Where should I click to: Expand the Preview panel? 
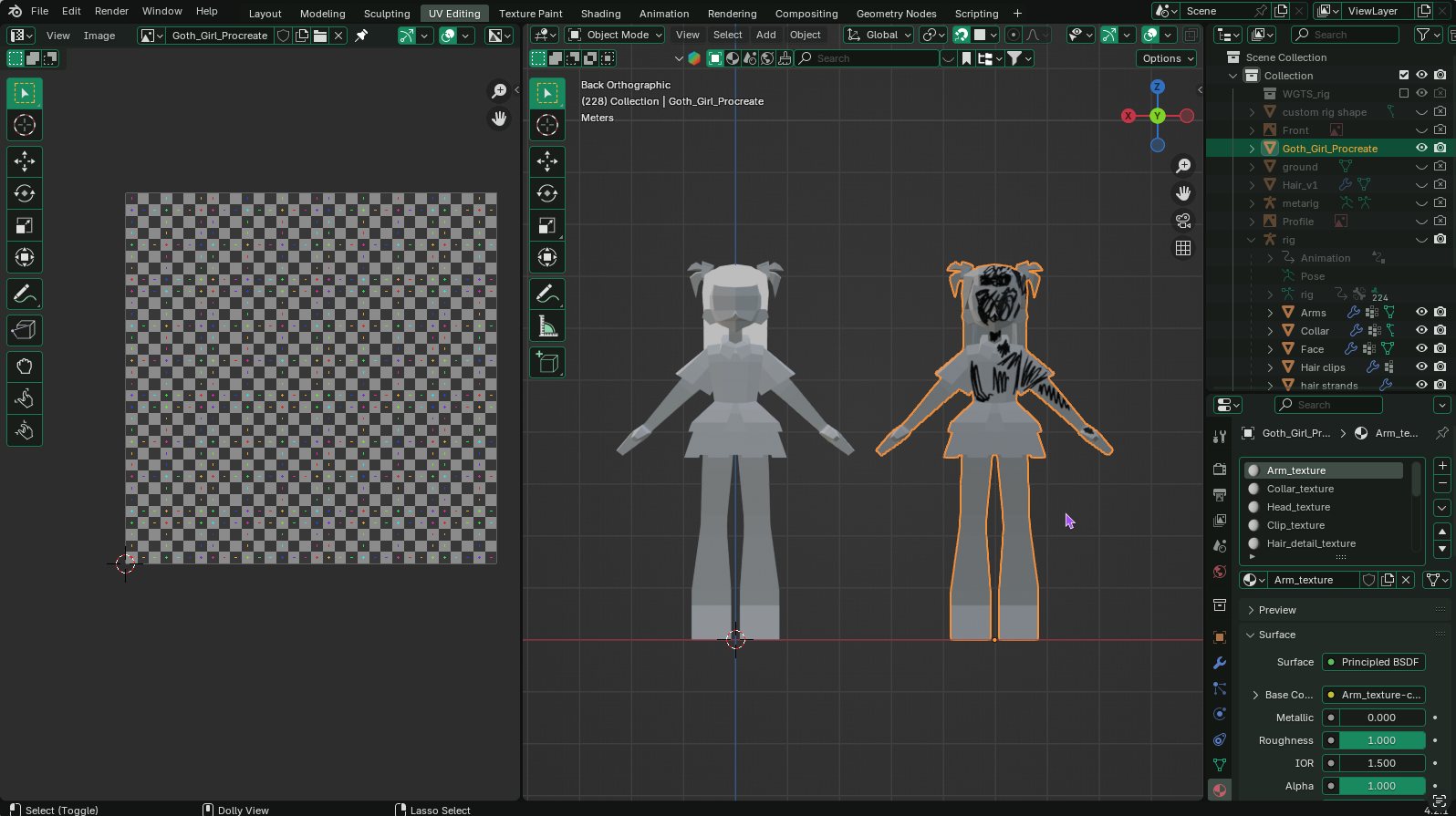click(1277, 610)
